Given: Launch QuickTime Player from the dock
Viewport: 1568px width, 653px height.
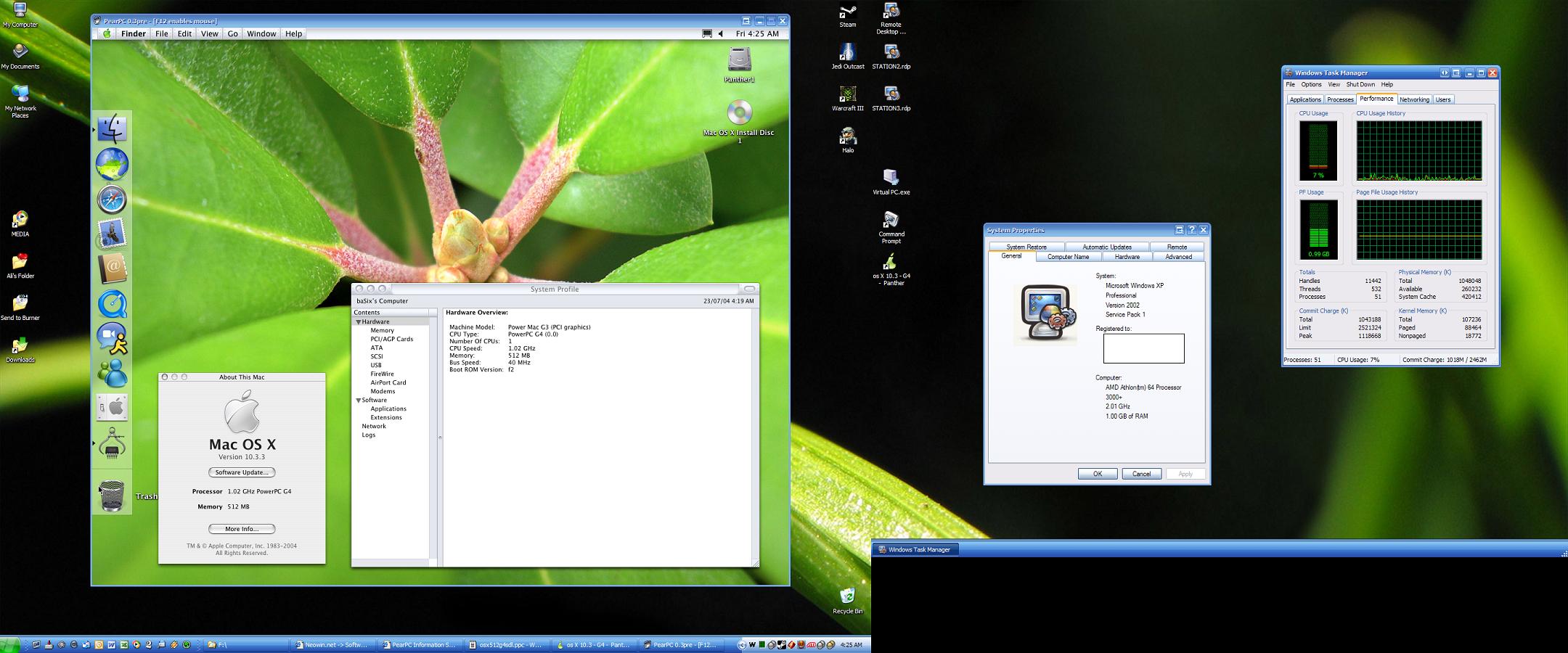Looking at the screenshot, I should pyautogui.click(x=113, y=304).
